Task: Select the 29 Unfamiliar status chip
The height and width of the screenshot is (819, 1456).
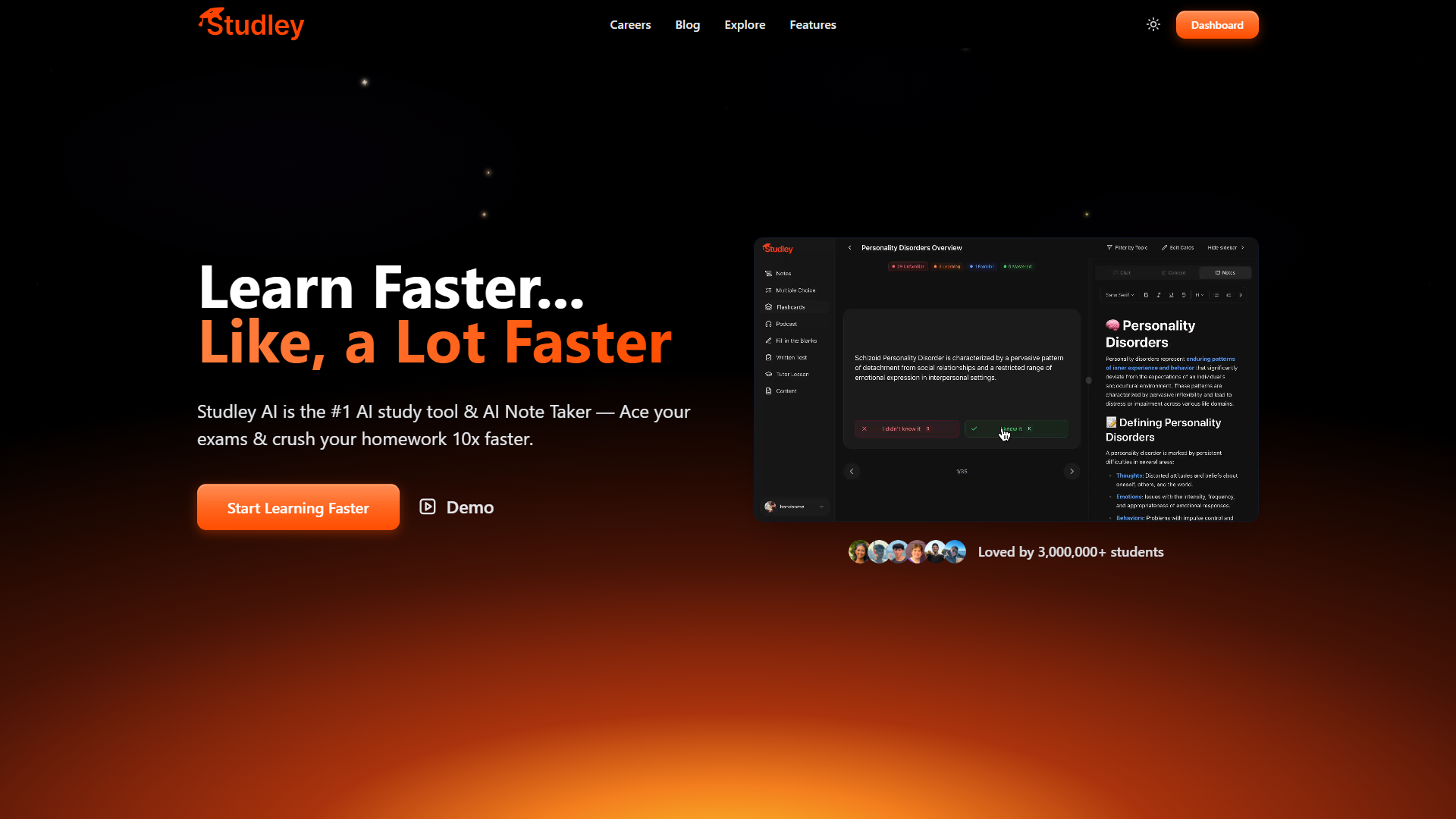Action: (x=908, y=267)
